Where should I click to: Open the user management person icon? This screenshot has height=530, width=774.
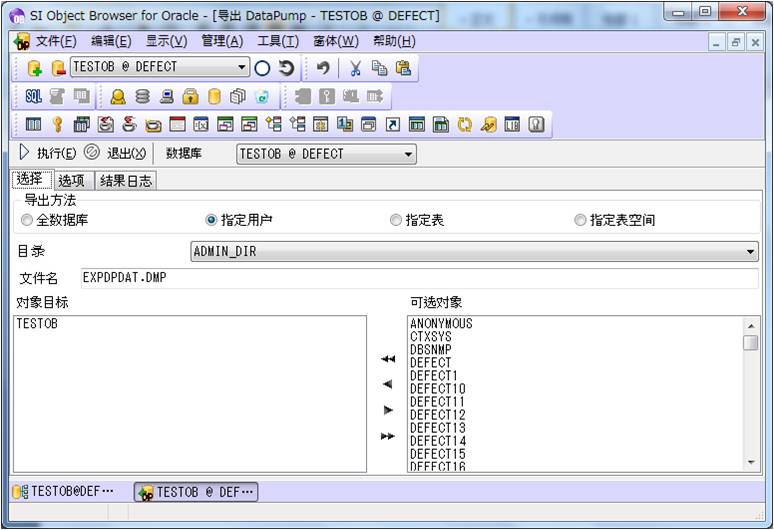117,96
